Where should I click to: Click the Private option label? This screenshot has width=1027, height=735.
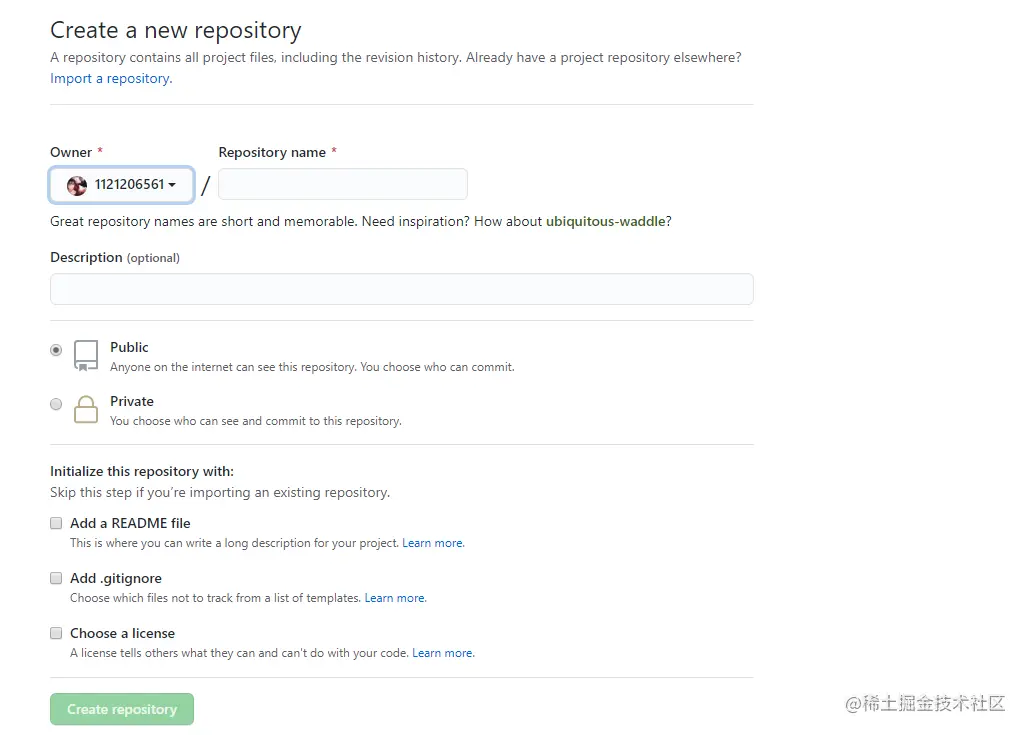coord(132,401)
